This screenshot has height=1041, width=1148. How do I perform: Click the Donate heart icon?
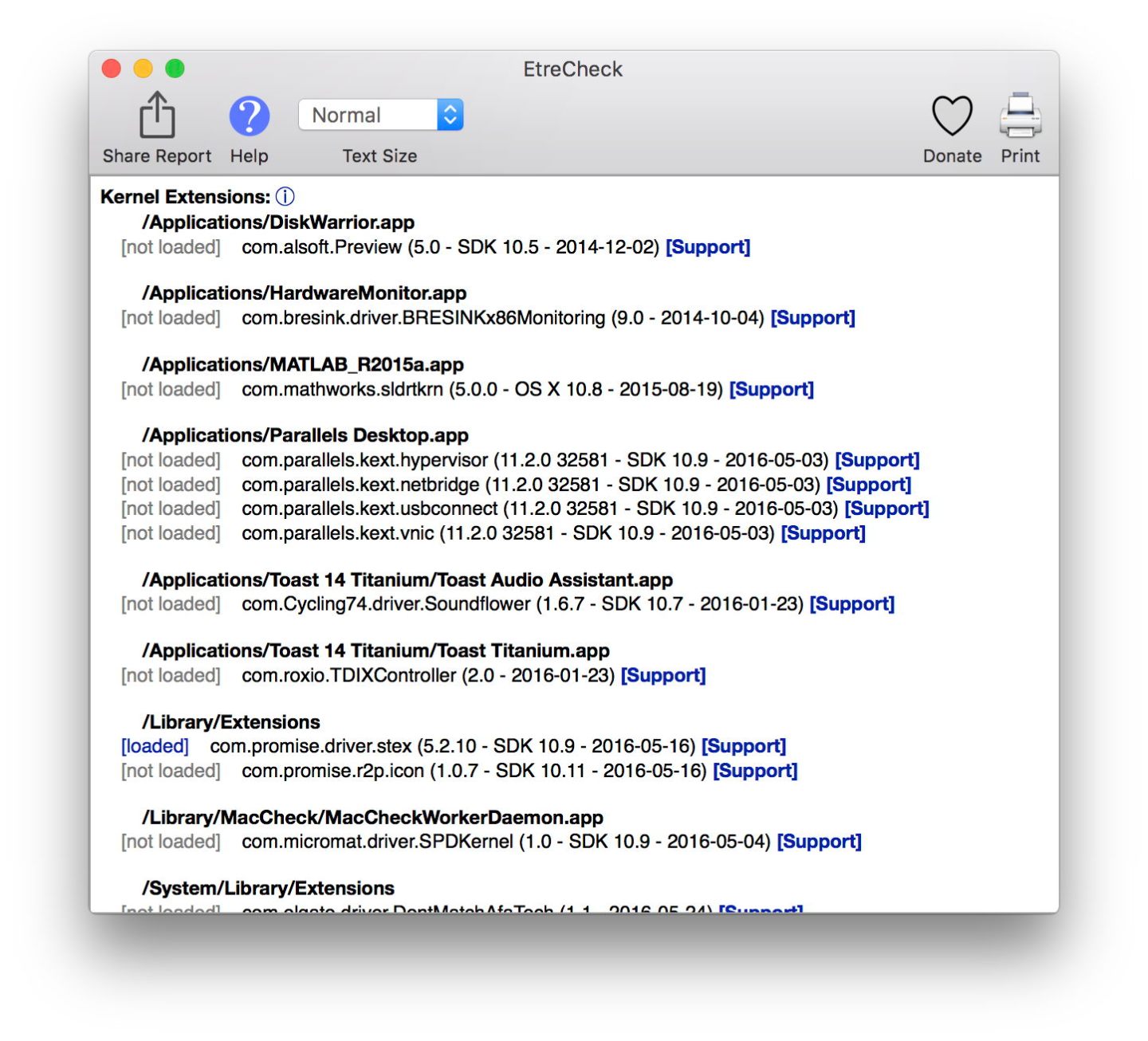pyautogui.click(x=952, y=116)
